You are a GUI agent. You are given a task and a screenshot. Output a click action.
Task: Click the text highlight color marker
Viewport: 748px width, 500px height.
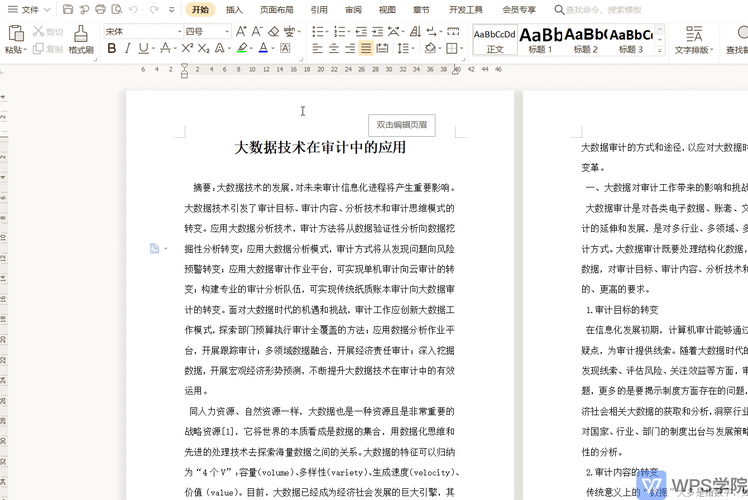coord(242,48)
